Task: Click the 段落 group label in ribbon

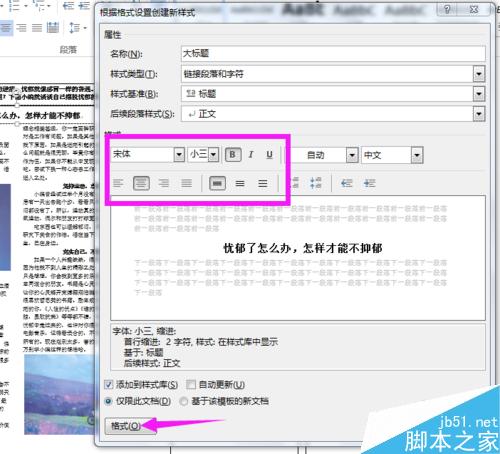Action: (68, 50)
